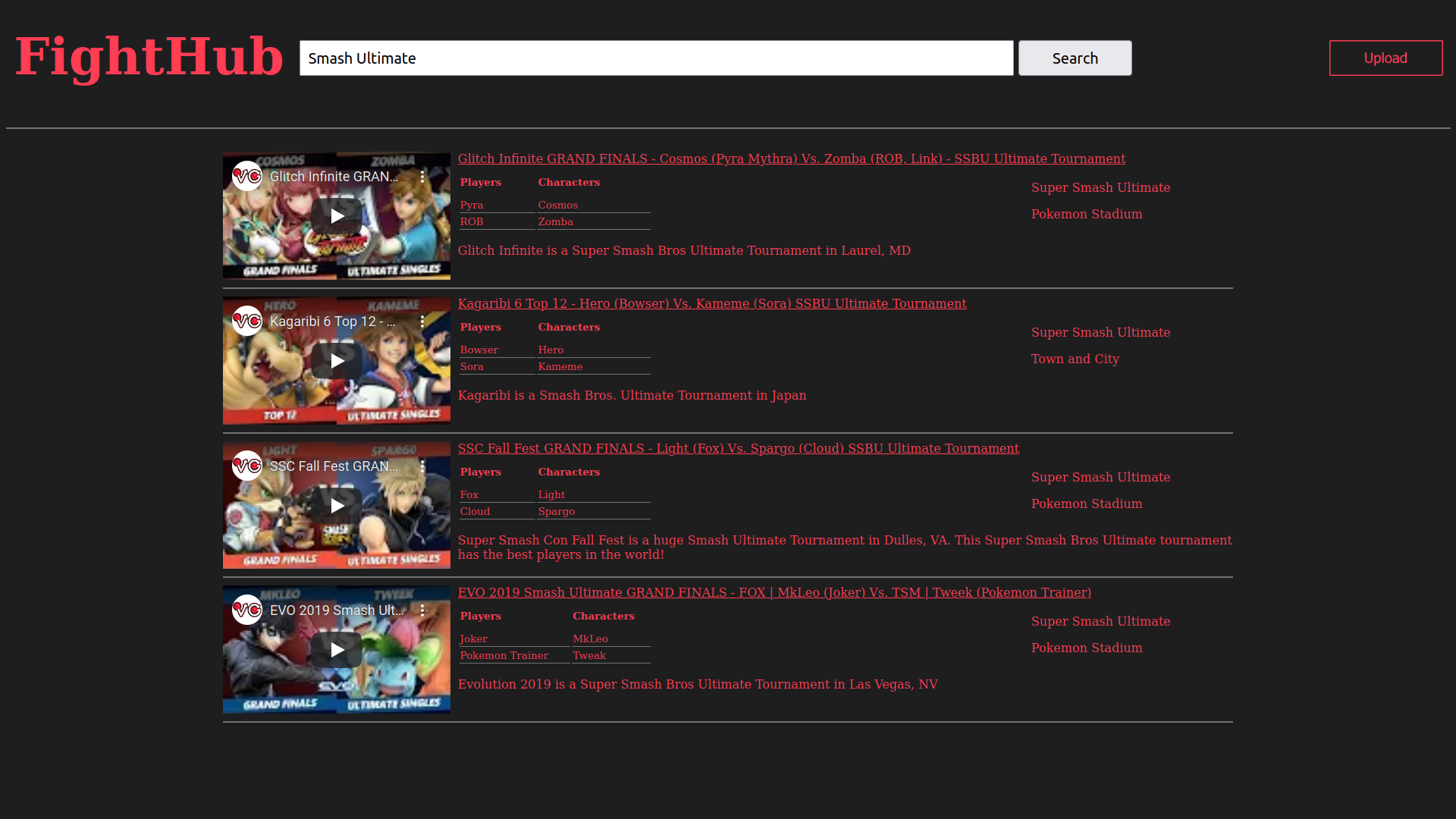The image size is (1456, 819).
Task: Open SSC Fall Fest GRAND FINALS title link
Action: tap(738, 448)
